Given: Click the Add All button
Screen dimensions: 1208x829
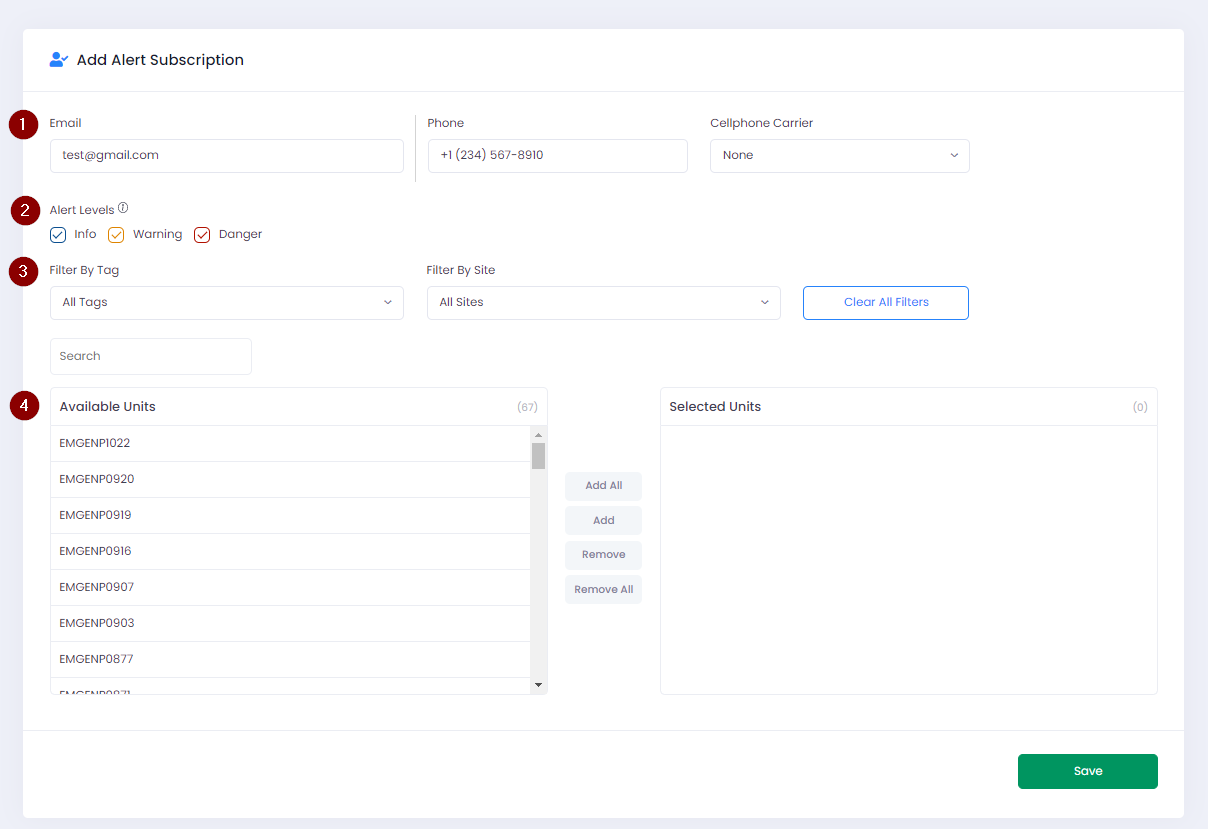Looking at the screenshot, I should [x=603, y=486].
